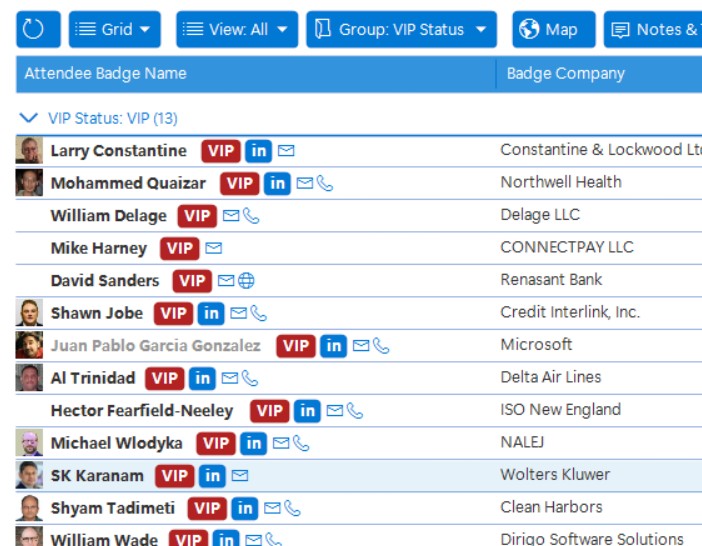Viewport: 702px width, 546px height.
Task: Click Juan Pablo Garcia Gonzalez's photo thumbnail
Action: click(x=29, y=345)
